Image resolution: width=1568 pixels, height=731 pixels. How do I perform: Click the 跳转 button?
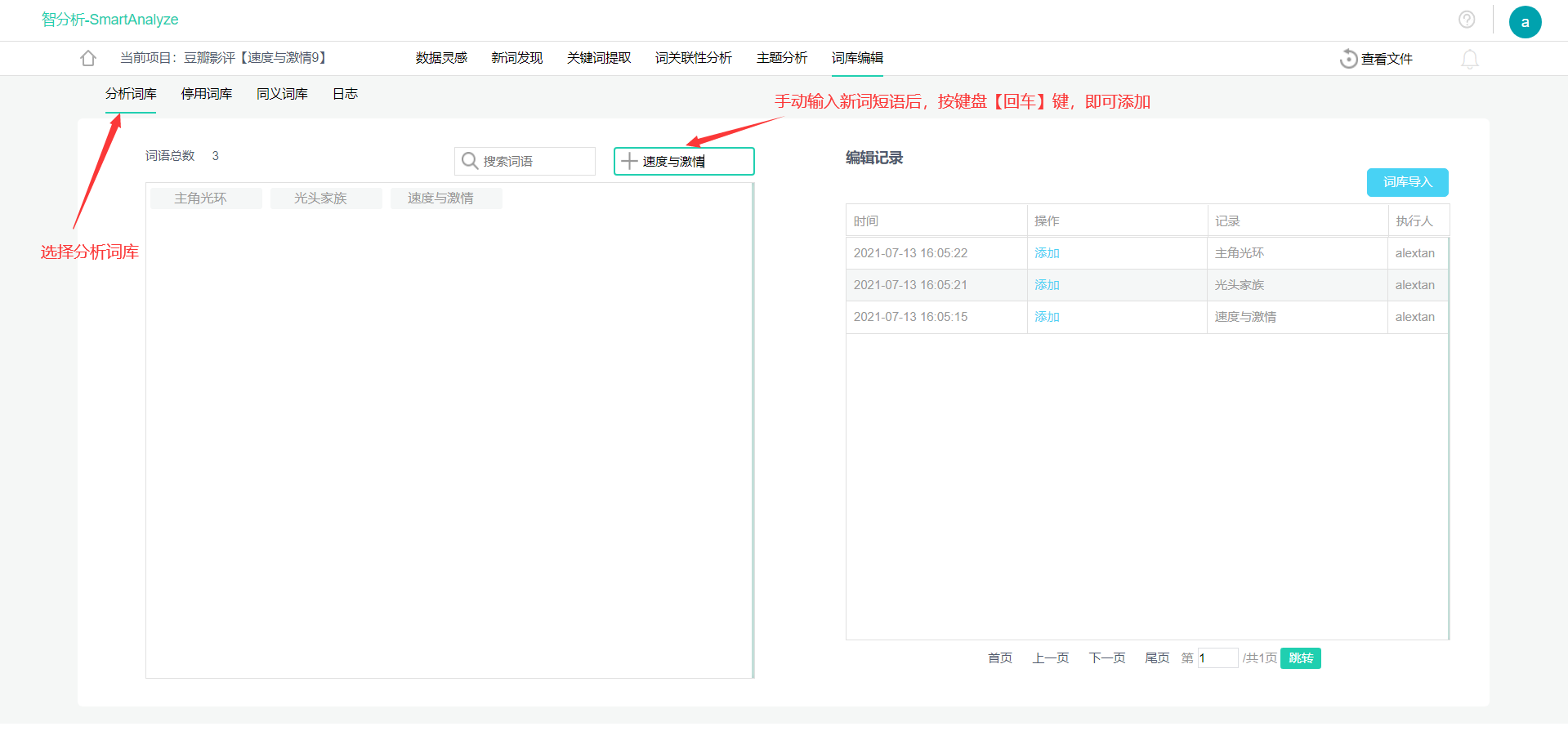coord(1301,658)
